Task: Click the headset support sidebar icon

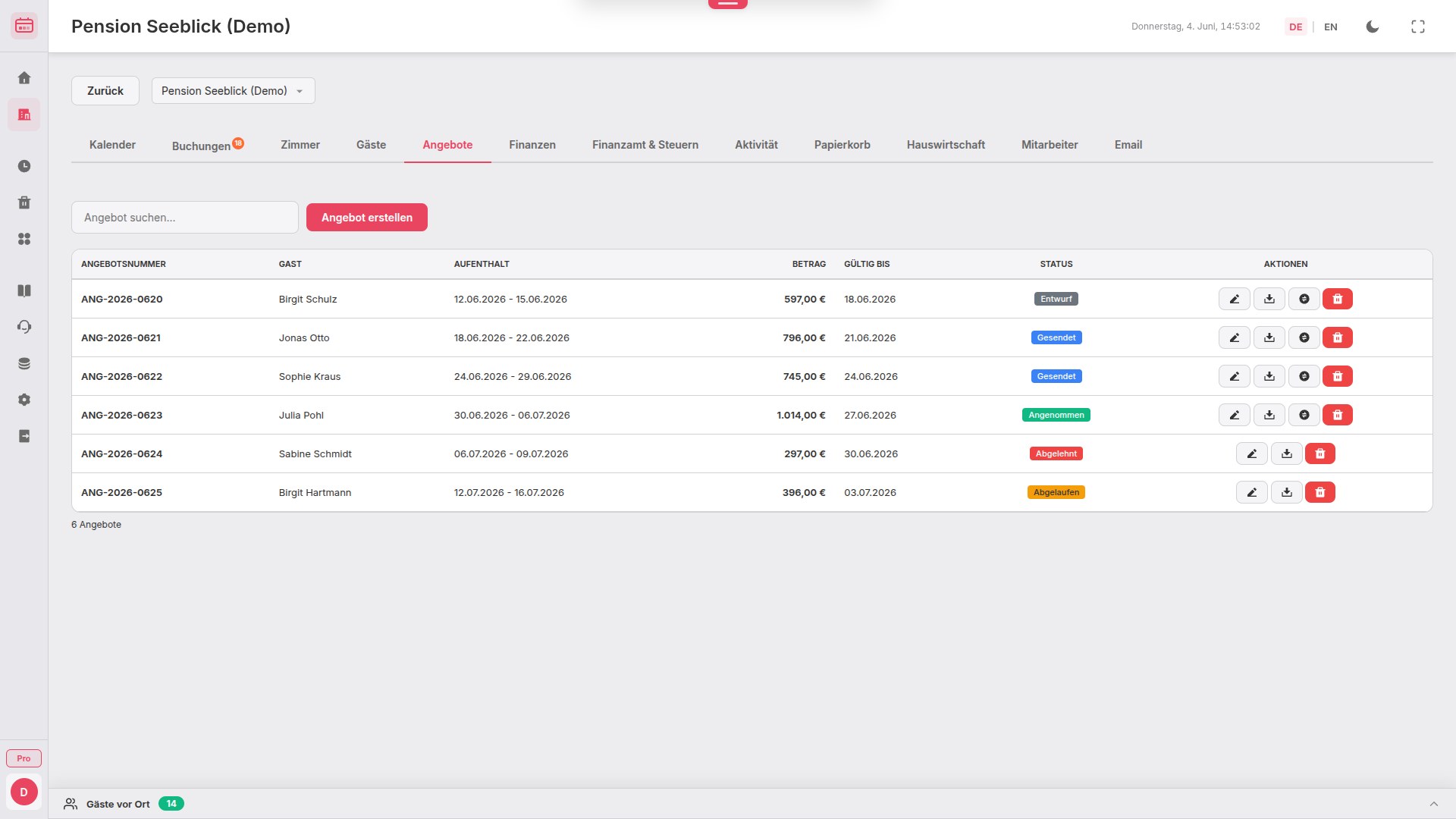Action: point(24,327)
